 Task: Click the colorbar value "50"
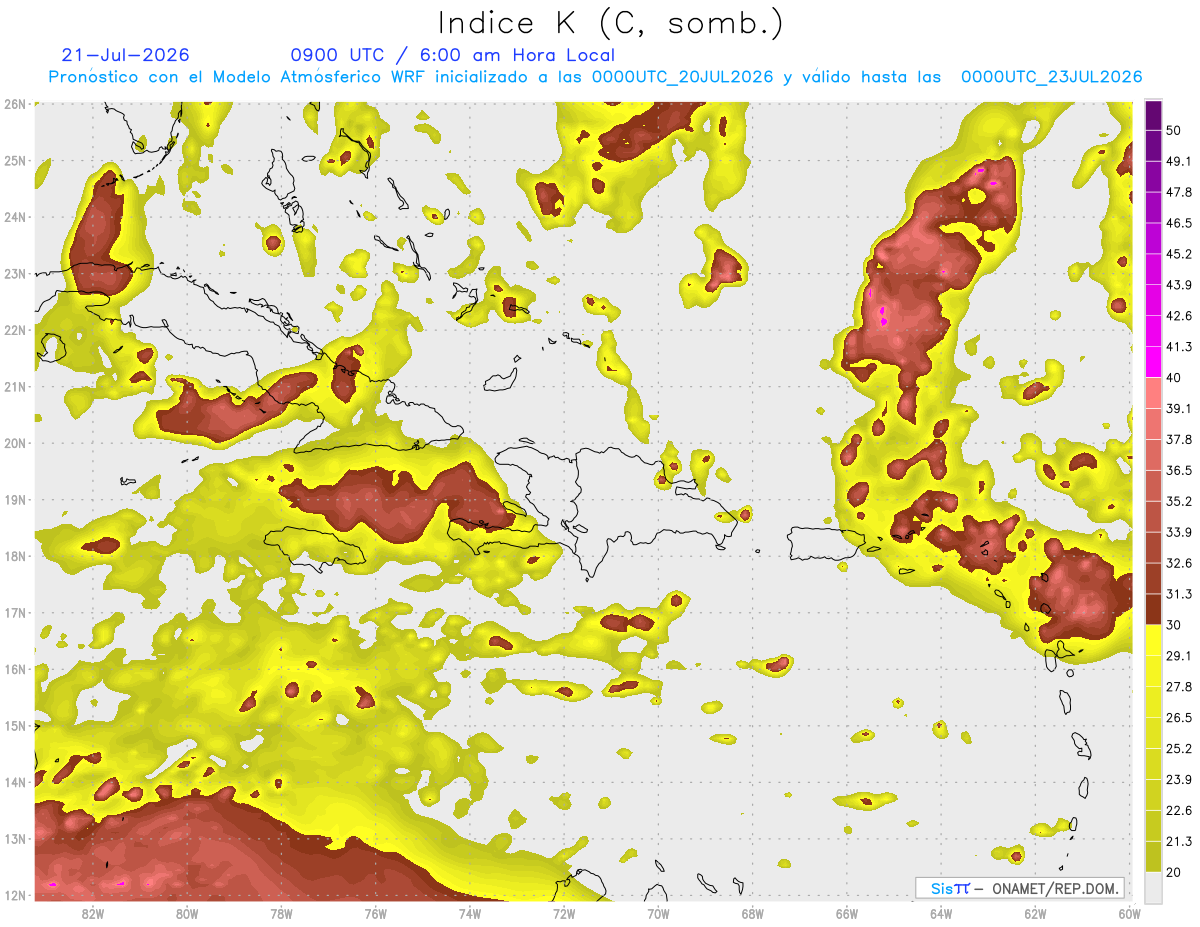(1174, 130)
